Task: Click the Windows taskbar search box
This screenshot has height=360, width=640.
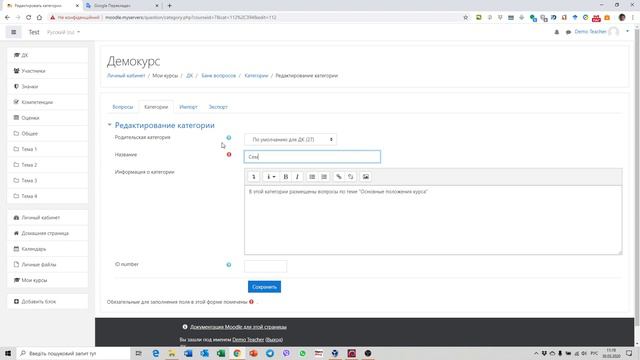Action: pyautogui.click(x=73, y=353)
